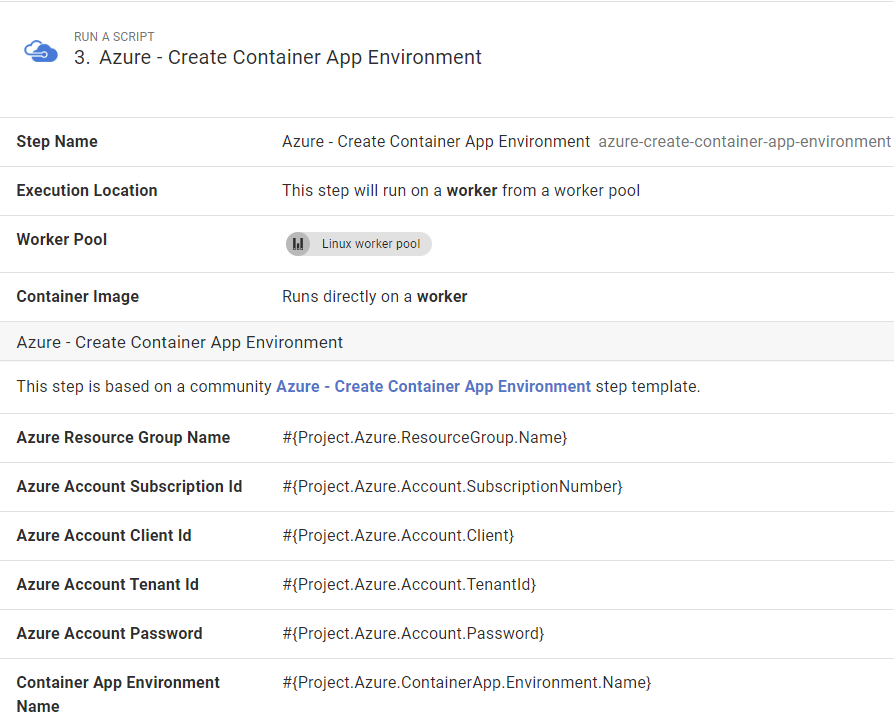894x720 pixels.
Task: Click the Azure cloud step icon
Action: [x=40, y=51]
